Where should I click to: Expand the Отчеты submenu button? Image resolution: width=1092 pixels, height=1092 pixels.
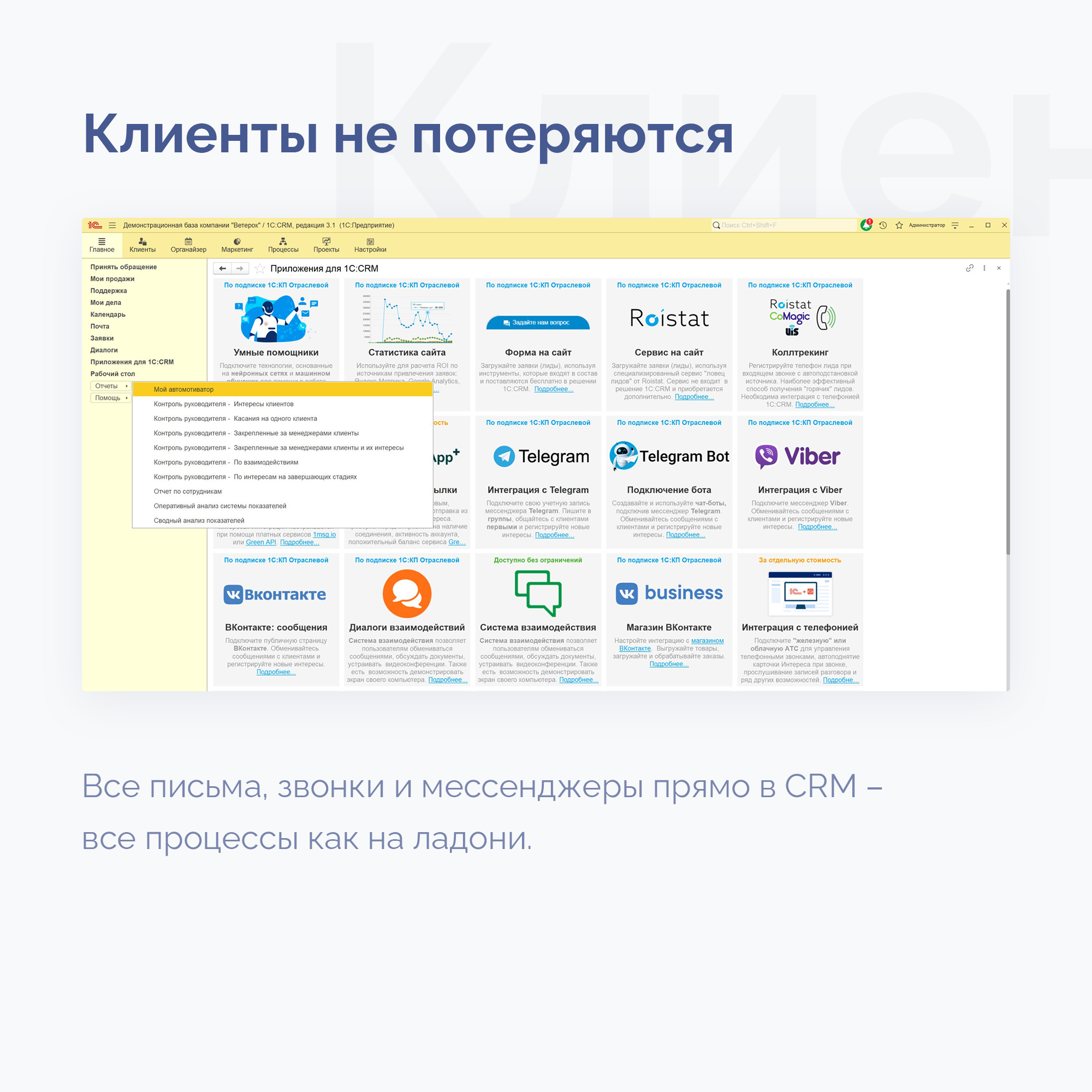coord(111,386)
